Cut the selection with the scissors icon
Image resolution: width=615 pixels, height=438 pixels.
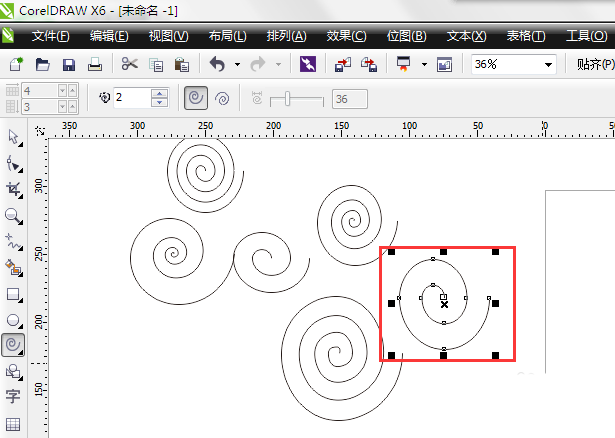click(129, 64)
